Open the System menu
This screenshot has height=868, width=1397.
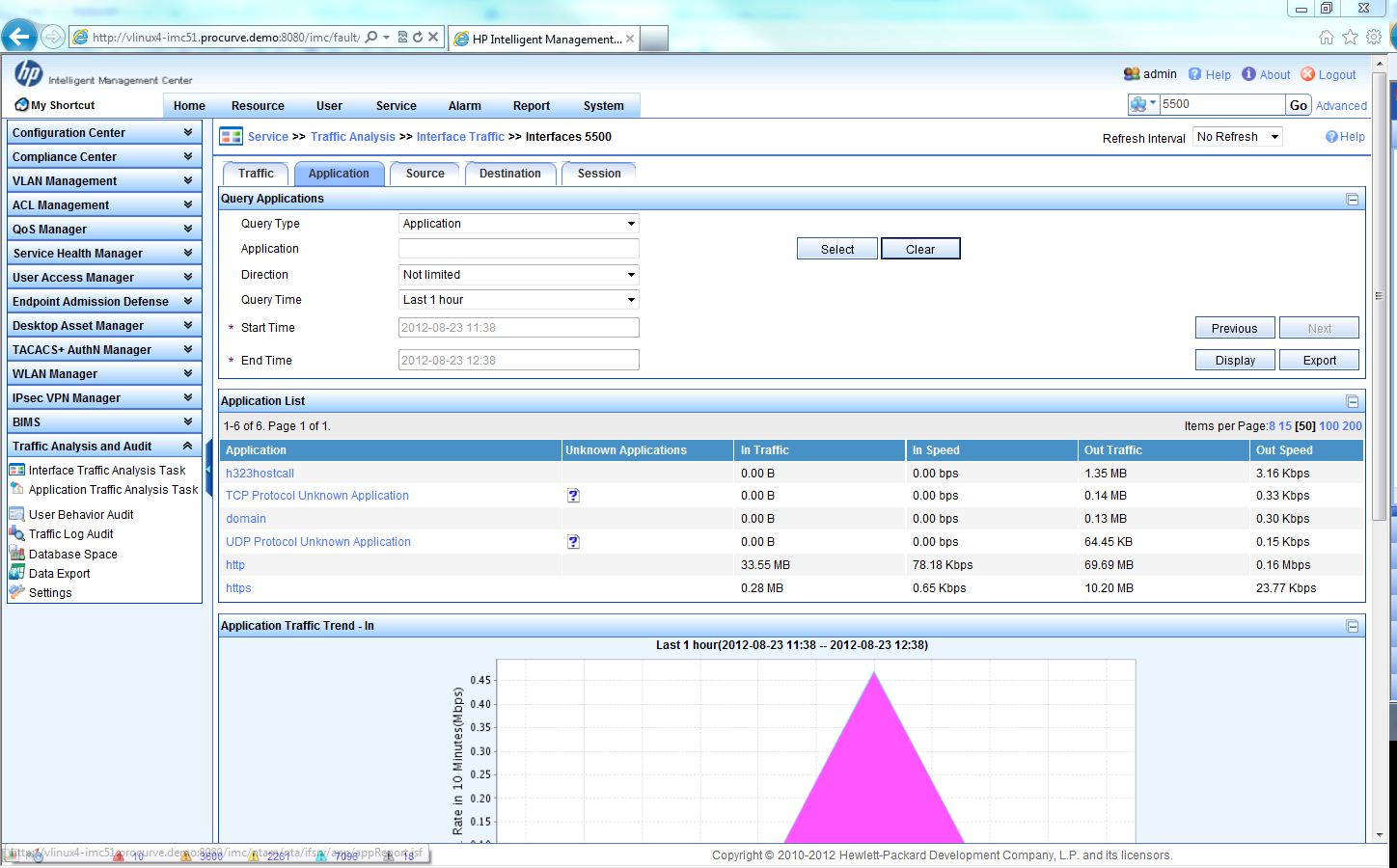(604, 106)
